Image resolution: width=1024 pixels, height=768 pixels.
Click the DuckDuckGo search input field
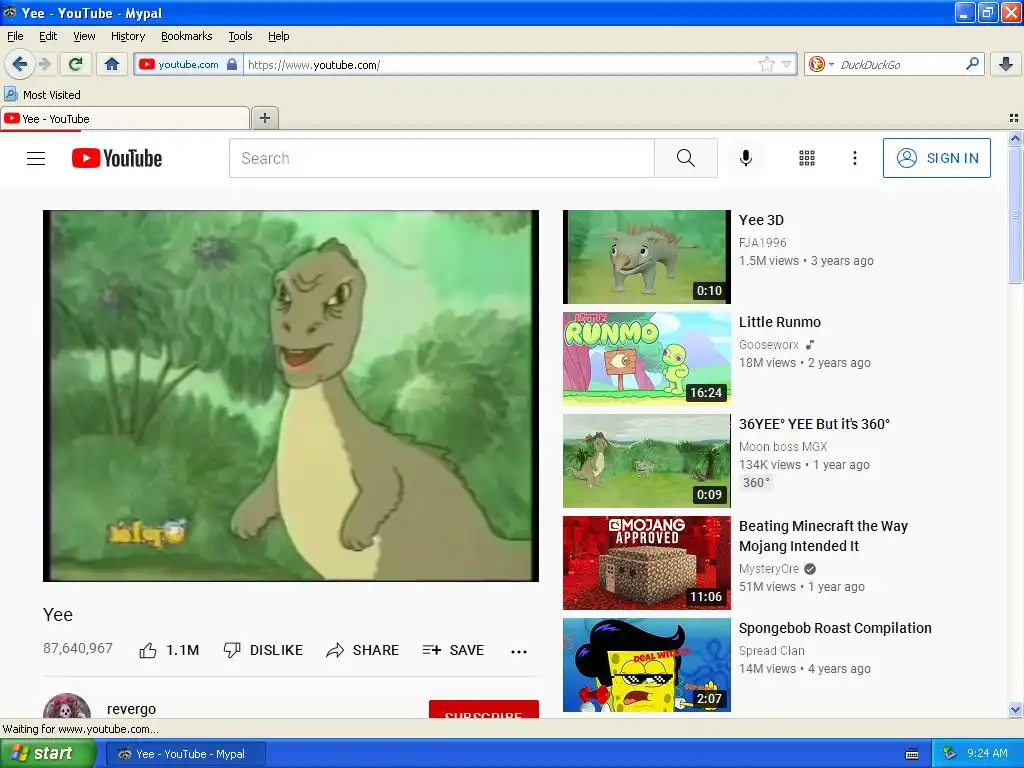coord(900,65)
